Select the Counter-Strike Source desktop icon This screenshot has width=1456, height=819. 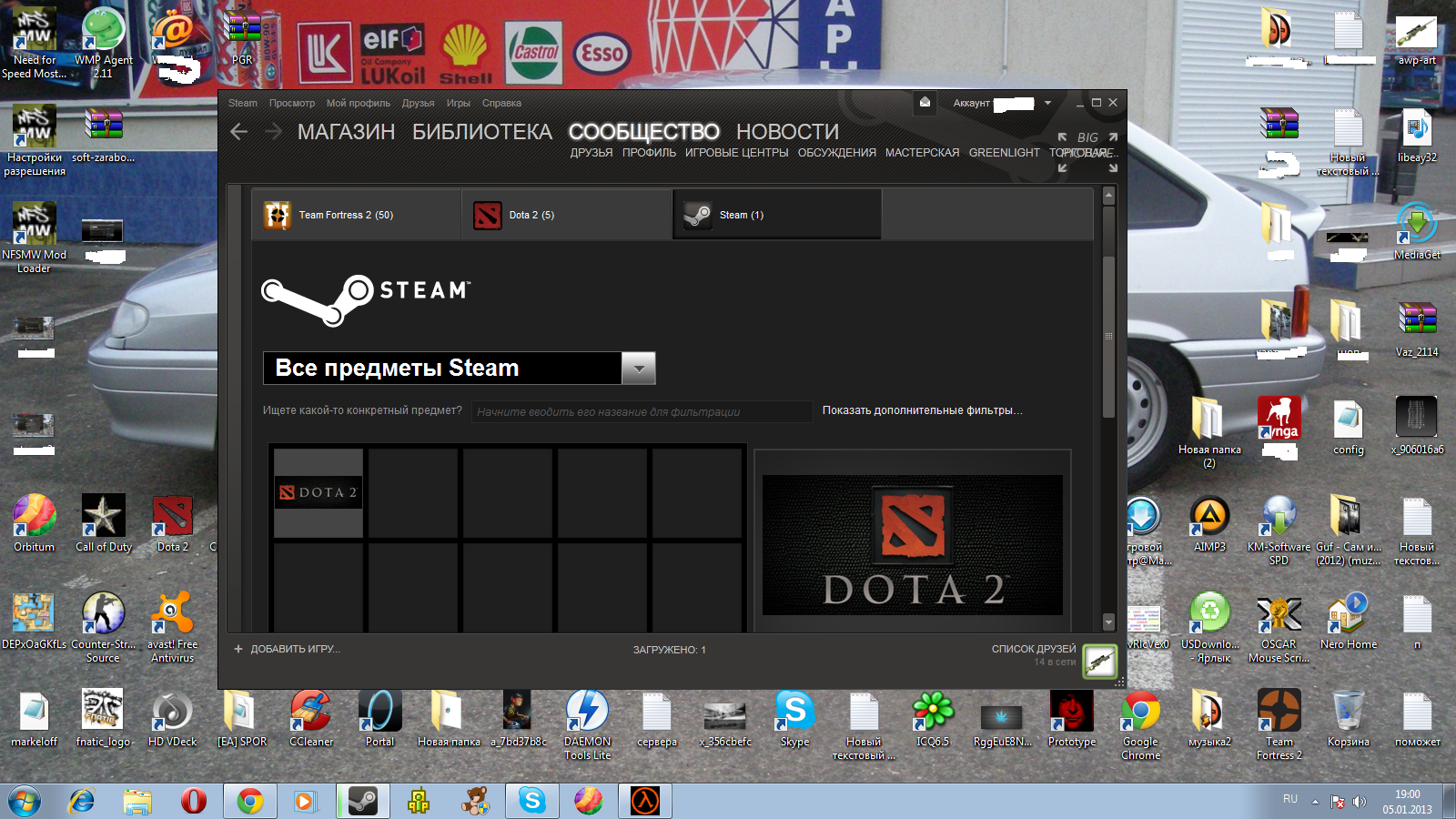(x=104, y=627)
